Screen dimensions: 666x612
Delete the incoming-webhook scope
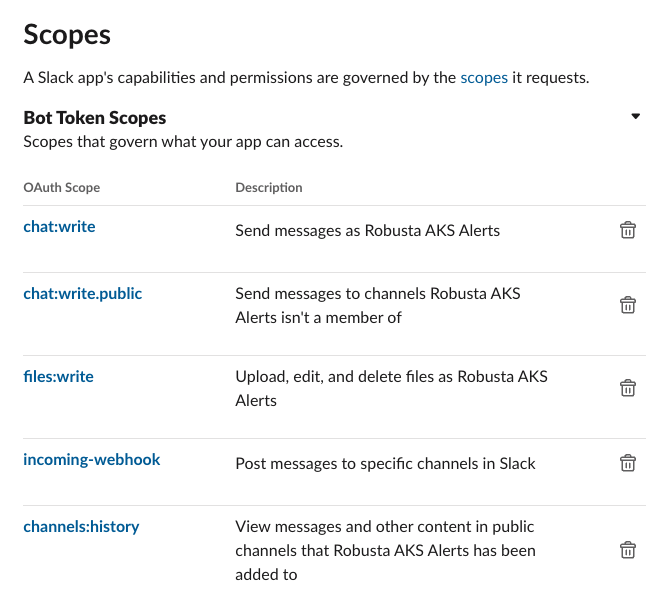click(x=627, y=463)
